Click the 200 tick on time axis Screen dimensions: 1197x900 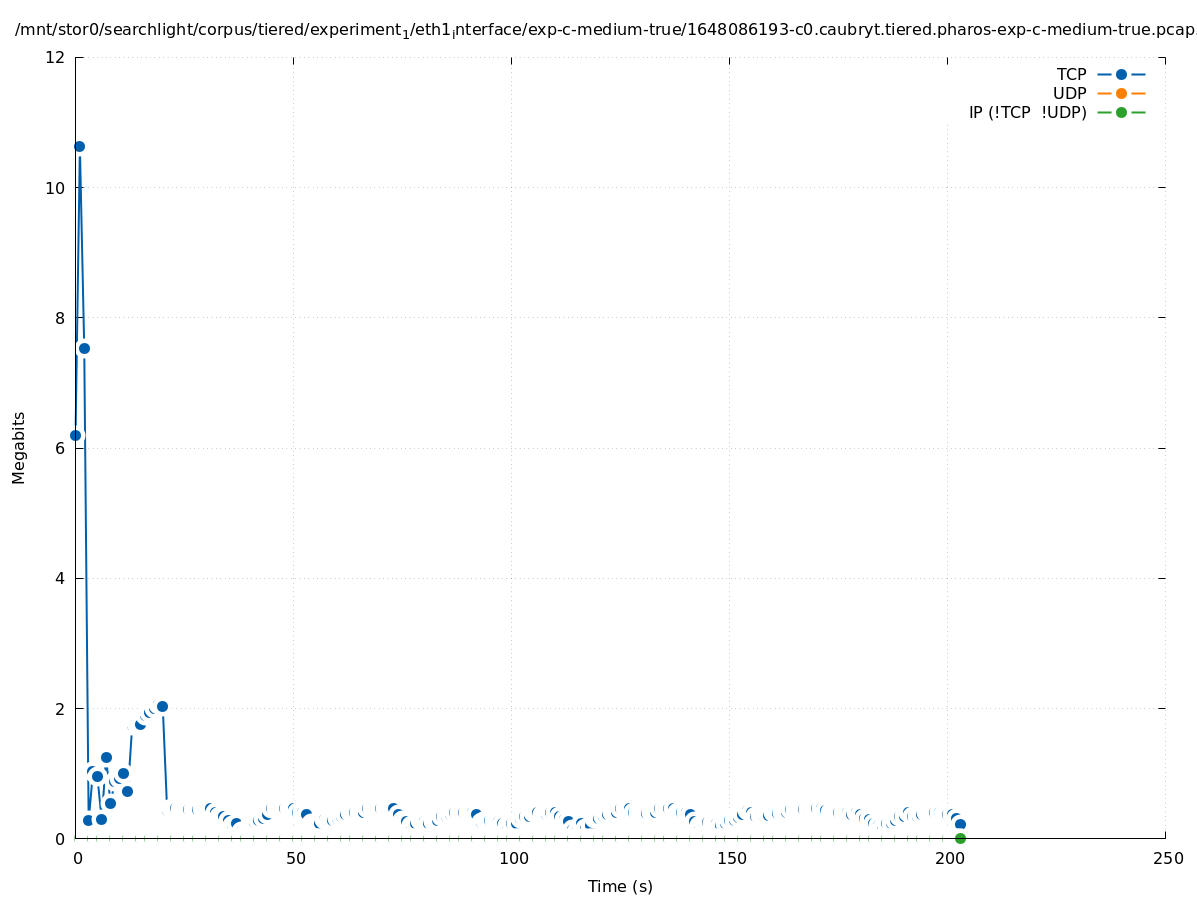pos(948,859)
